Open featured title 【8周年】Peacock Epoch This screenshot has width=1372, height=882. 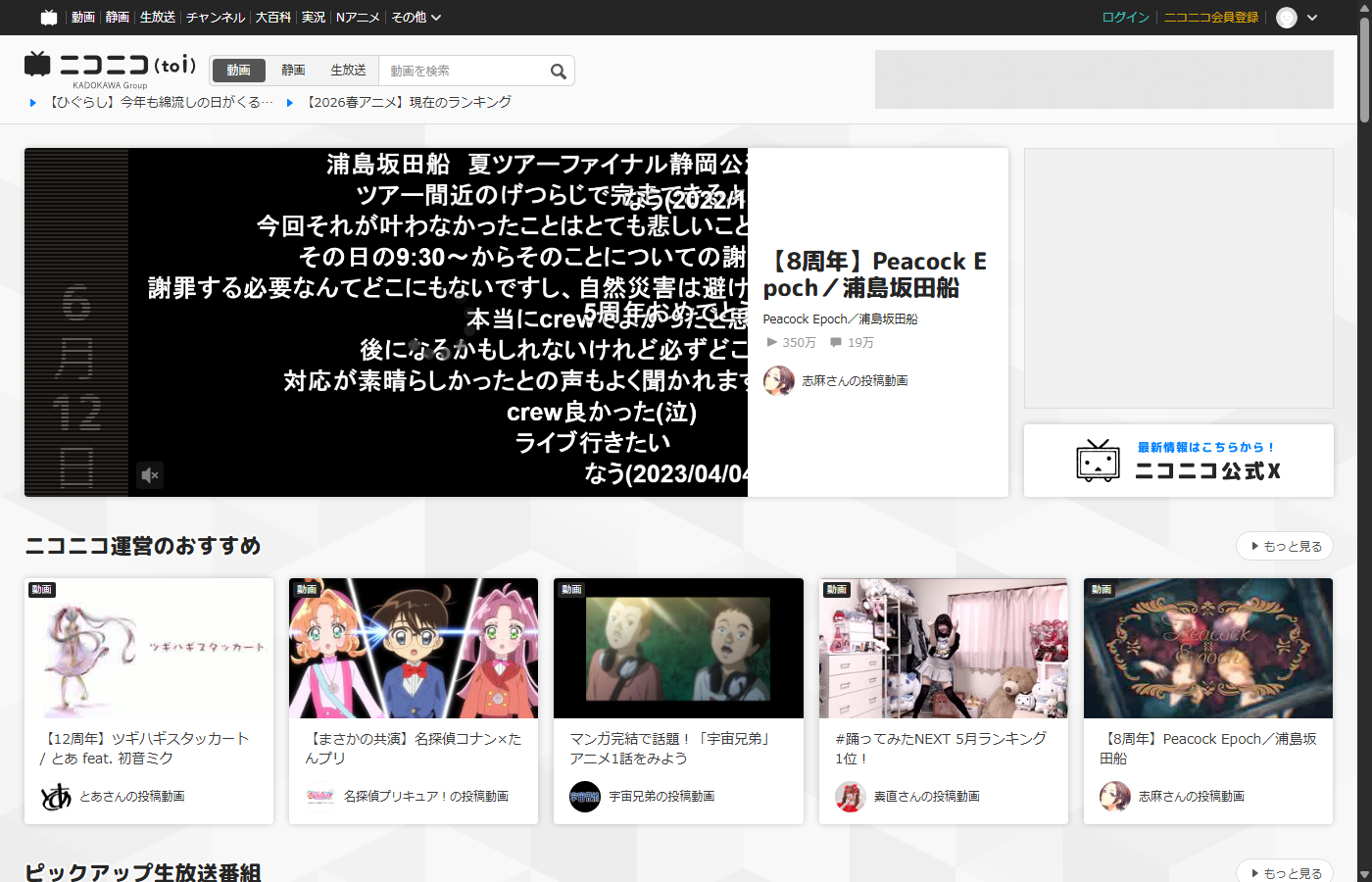click(x=874, y=274)
